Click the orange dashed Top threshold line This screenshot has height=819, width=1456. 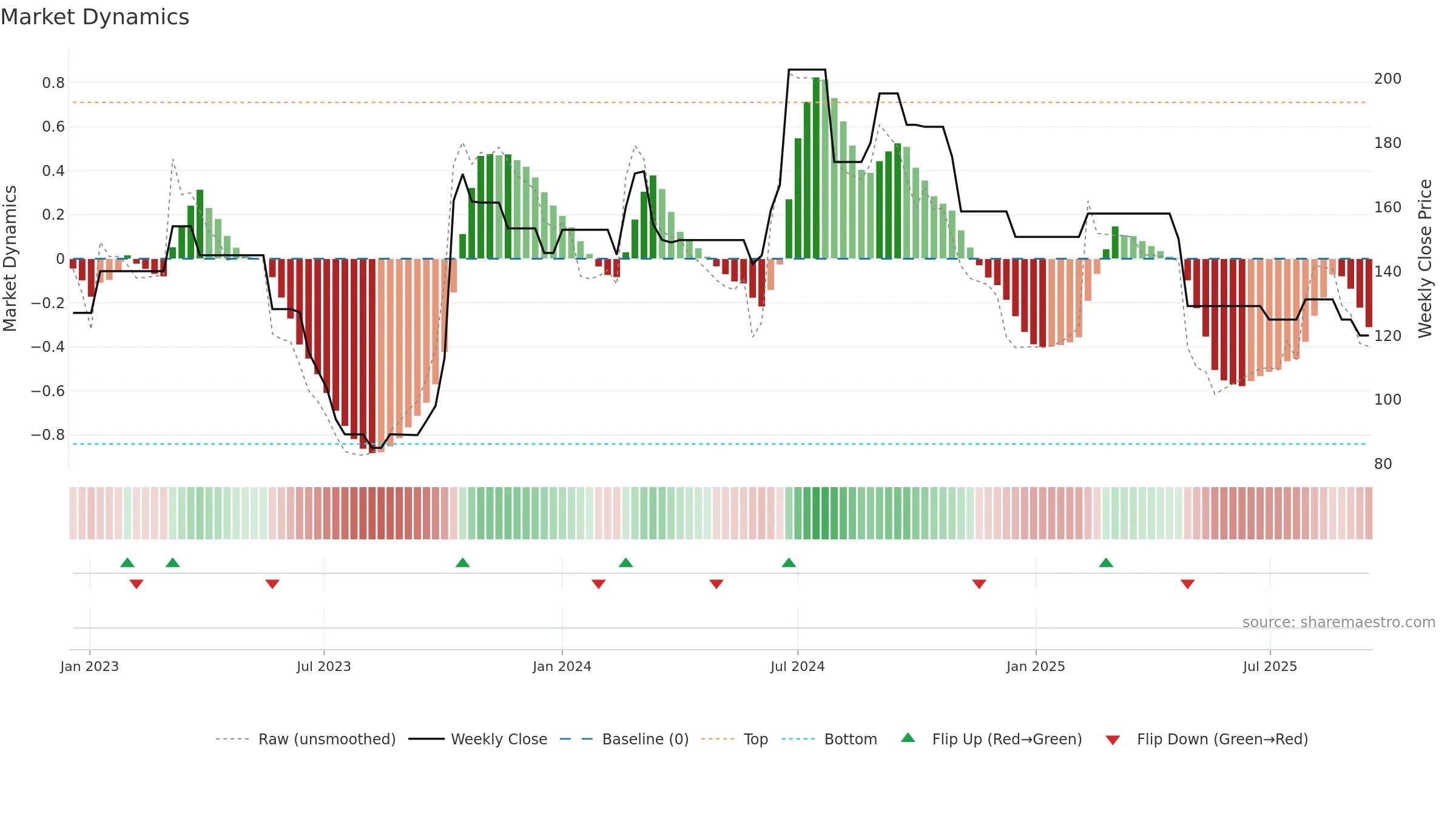click(720, 103)
